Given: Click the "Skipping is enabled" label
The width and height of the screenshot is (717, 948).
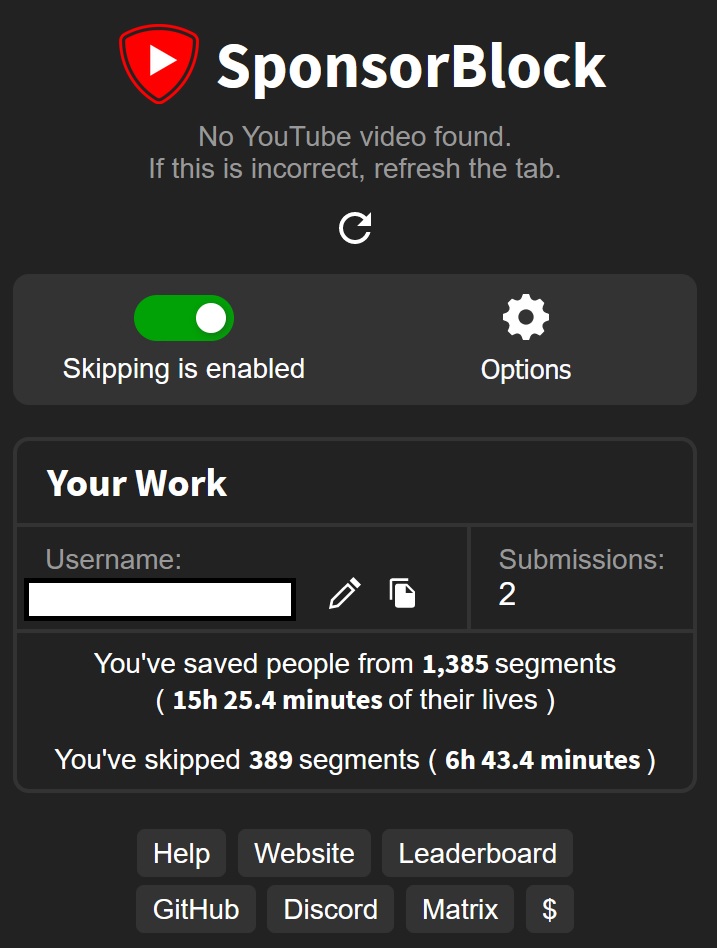Looking at the screenshot, I should [184, 369].
